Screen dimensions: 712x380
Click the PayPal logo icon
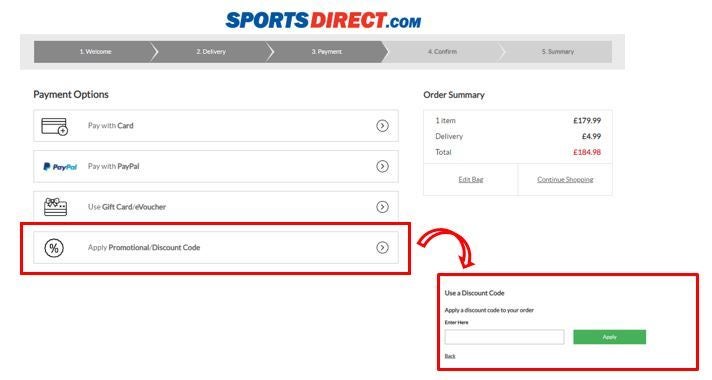[x=60, y=167]
